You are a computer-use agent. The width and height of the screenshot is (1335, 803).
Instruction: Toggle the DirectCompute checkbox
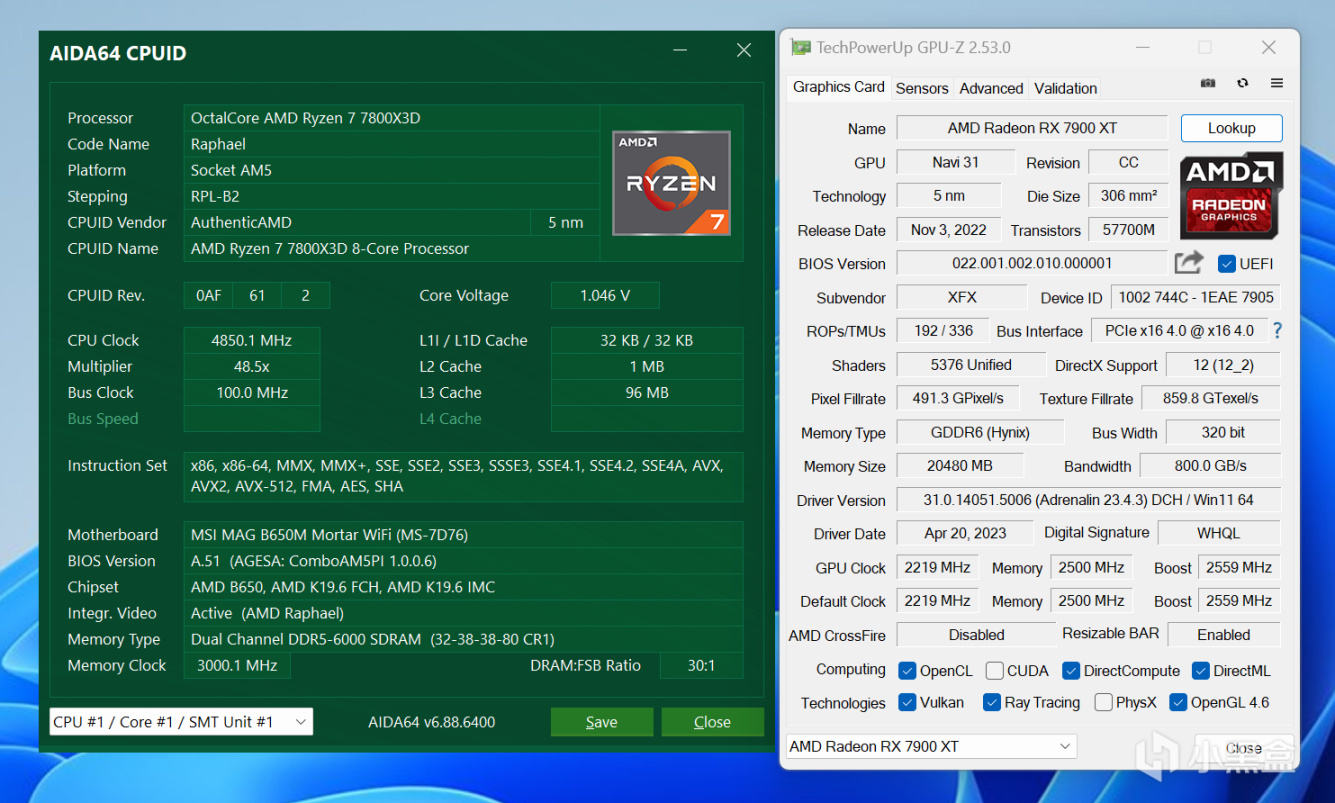click(1070, 671)
